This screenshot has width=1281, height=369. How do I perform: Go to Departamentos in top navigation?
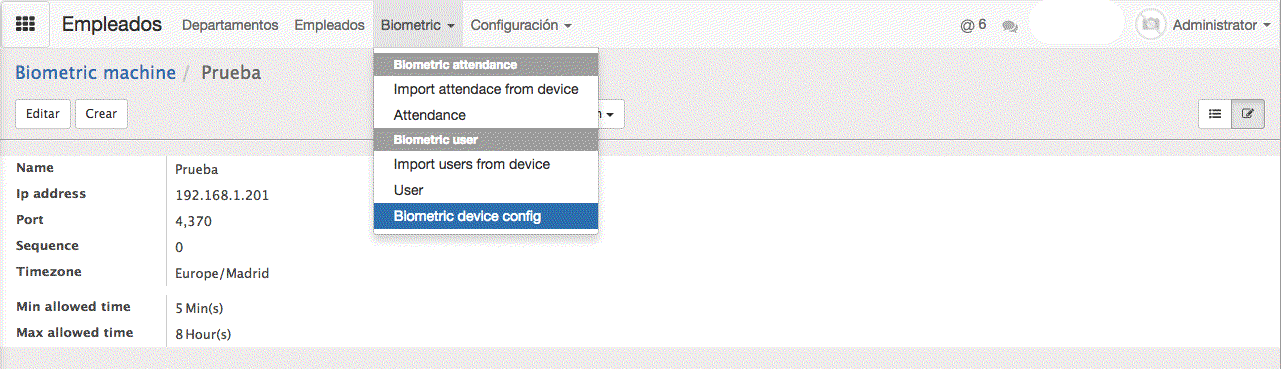230,25
